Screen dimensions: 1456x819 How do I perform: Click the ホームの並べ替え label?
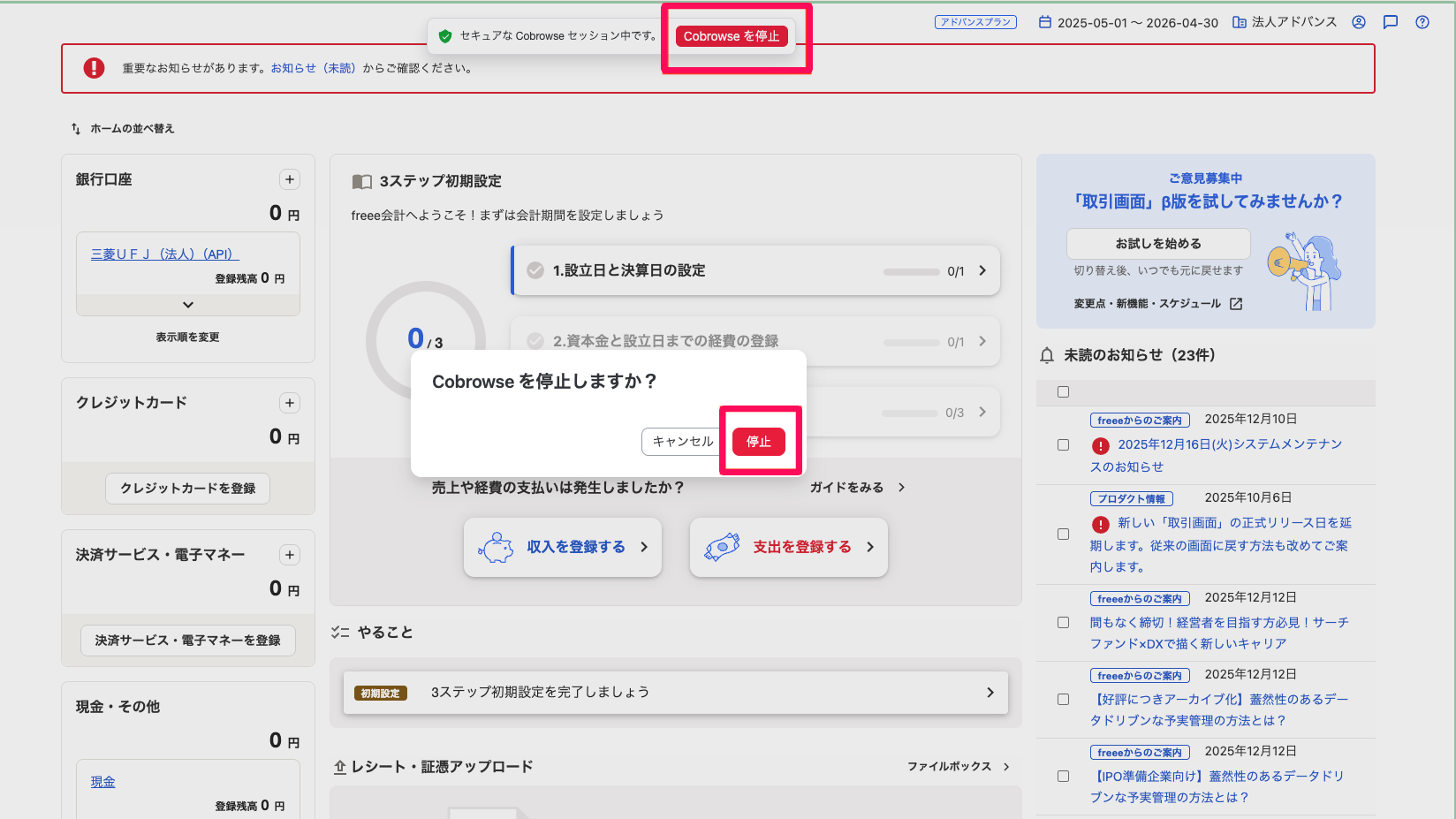(x=133, y=129)
